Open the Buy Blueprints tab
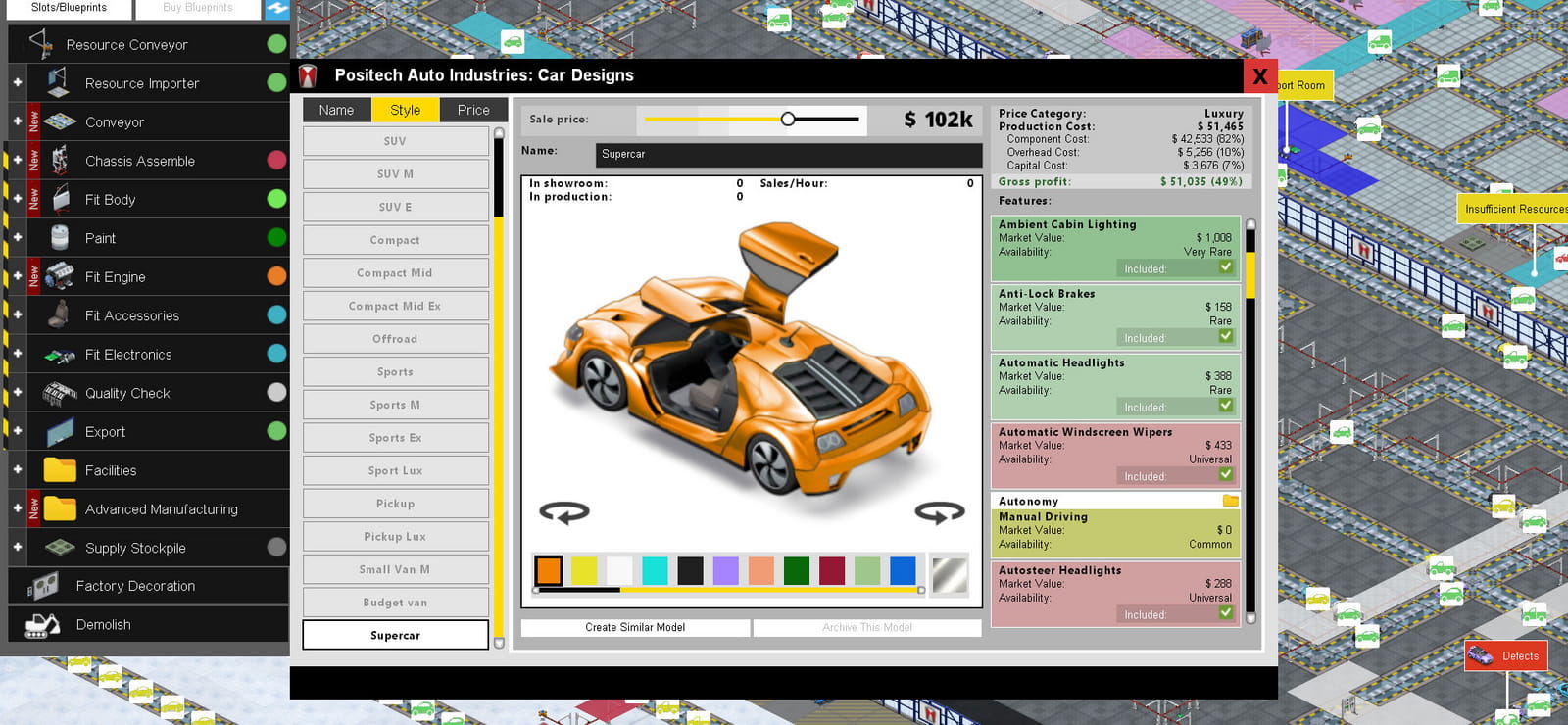The image size is (1568, 725). [x=198, y=8]
